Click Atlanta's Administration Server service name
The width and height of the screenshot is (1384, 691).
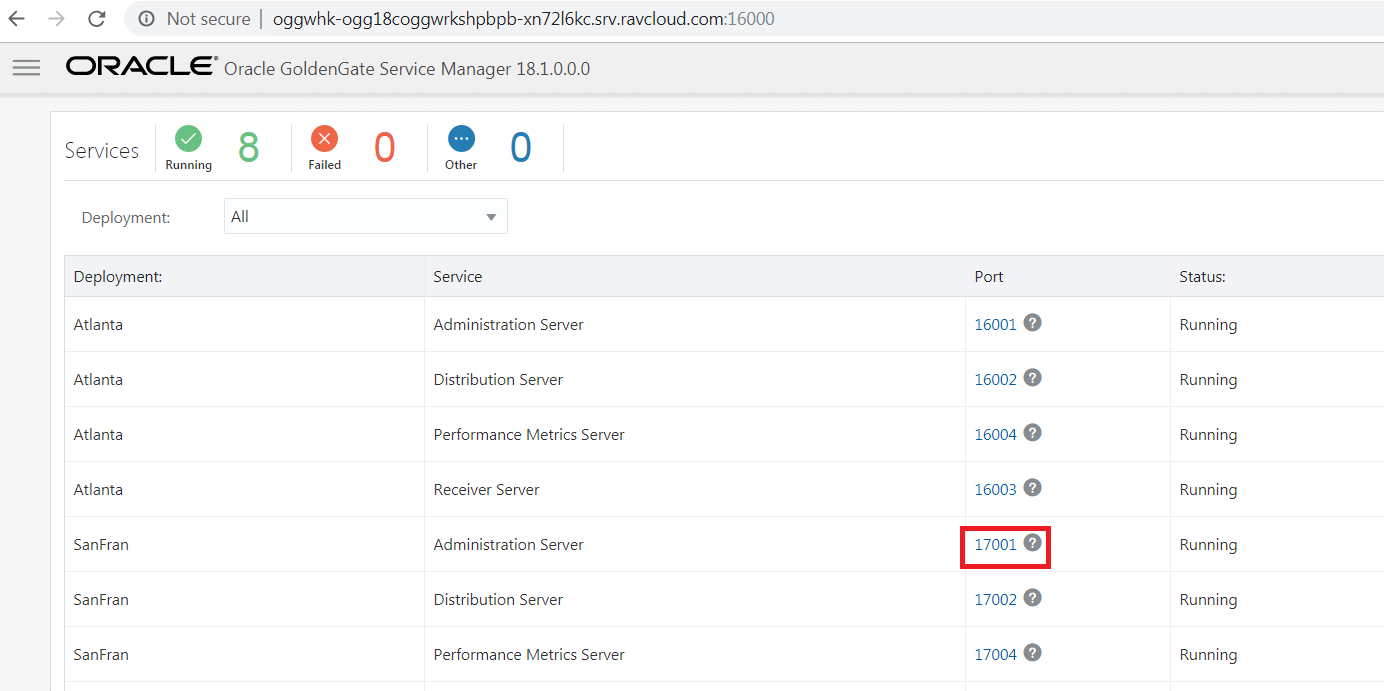point(509,325)
